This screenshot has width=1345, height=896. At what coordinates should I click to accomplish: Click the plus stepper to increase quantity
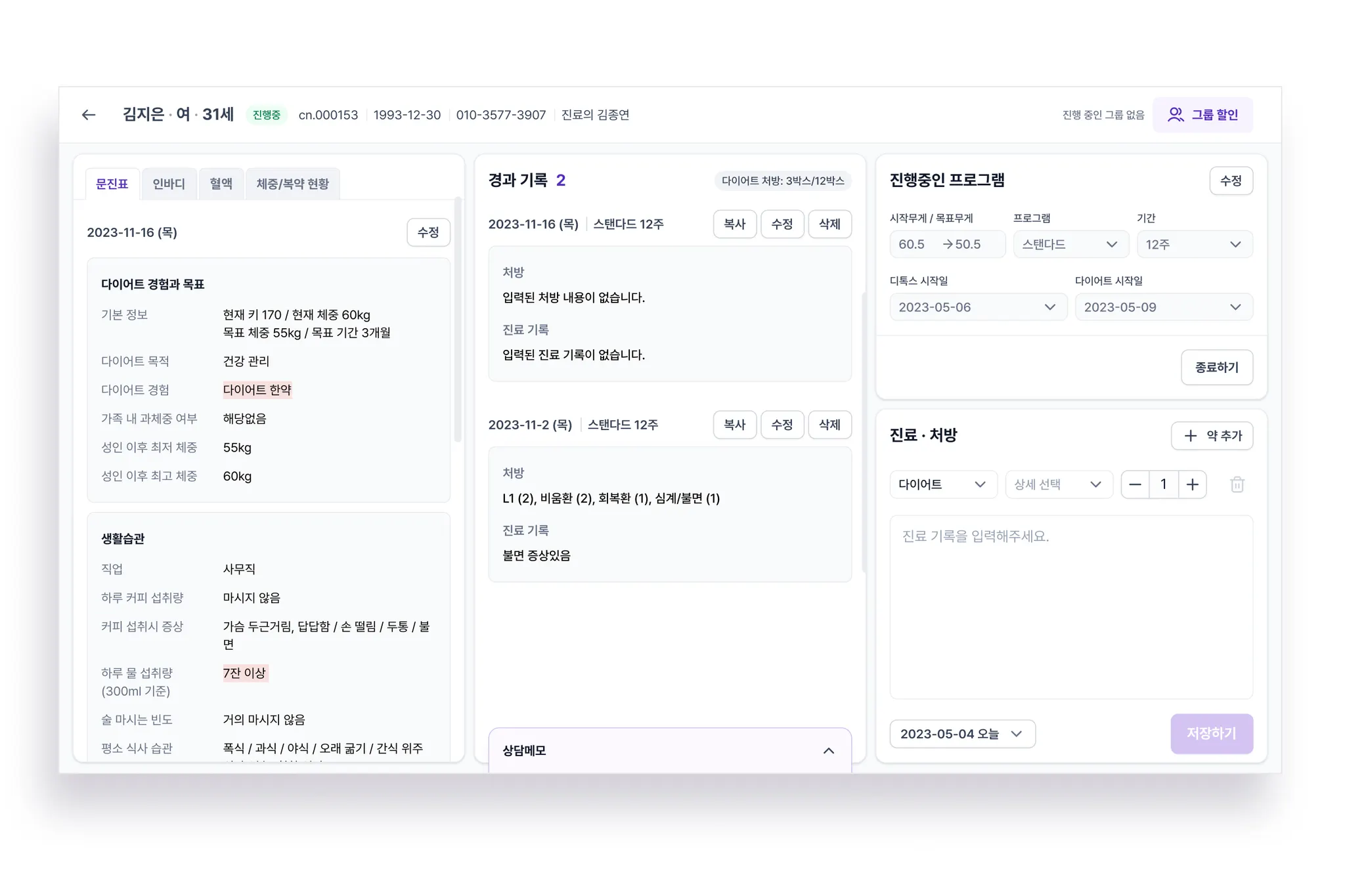1192,484
